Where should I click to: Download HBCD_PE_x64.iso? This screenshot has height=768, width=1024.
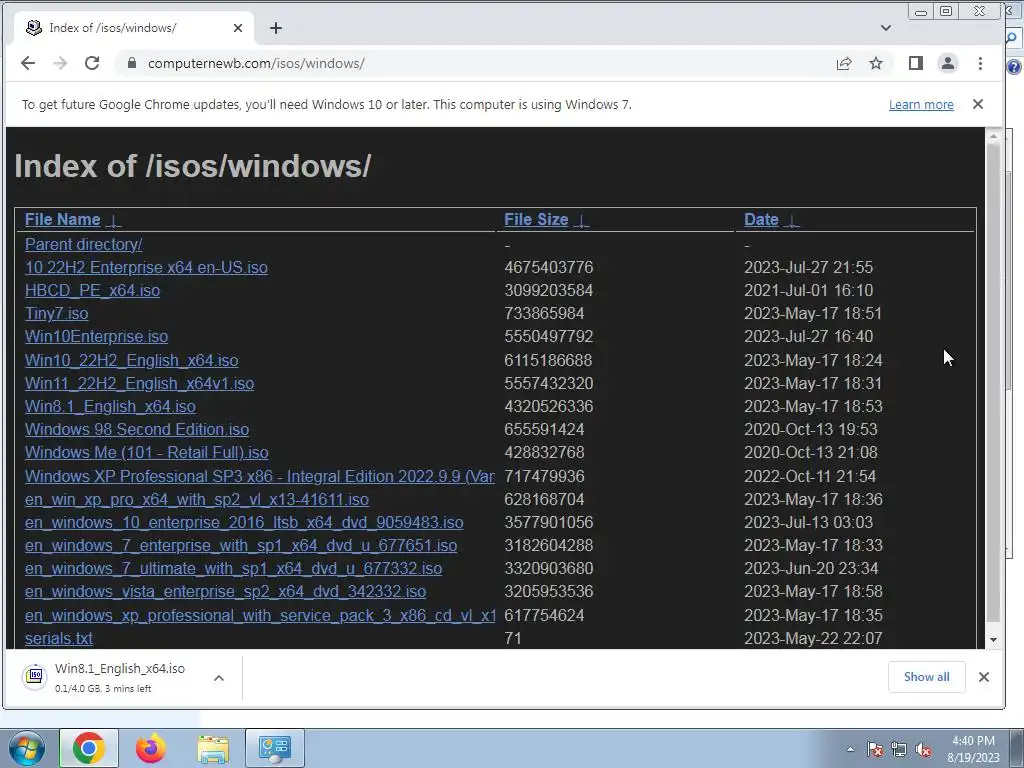coord(92,291)
